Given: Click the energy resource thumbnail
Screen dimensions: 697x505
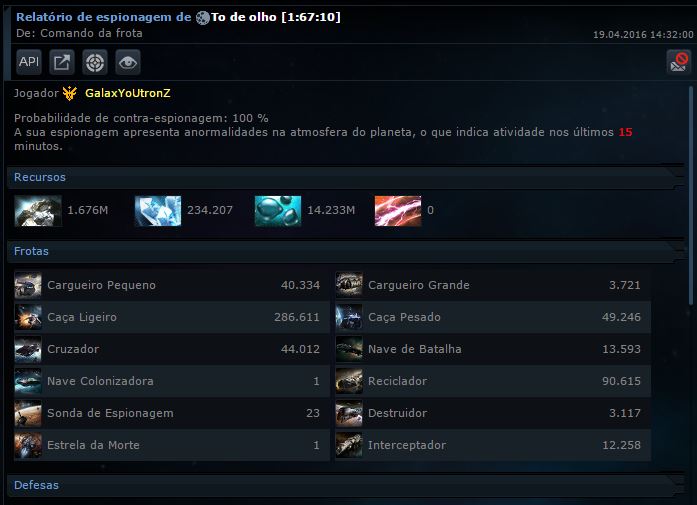Looking at the screenshot, I should pyautogui.click(x=398, y=211).
